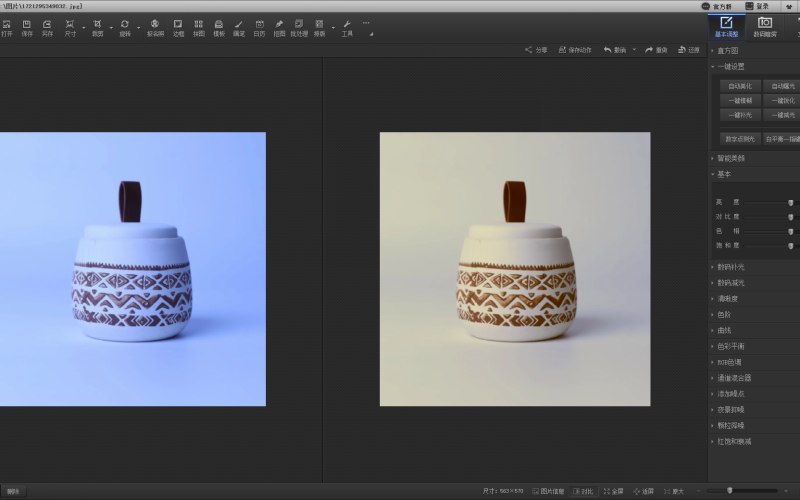Show more toolbar items via ellipsis
Screen dimensions: 800x500
pyautogui.click(x=366, y=23)
